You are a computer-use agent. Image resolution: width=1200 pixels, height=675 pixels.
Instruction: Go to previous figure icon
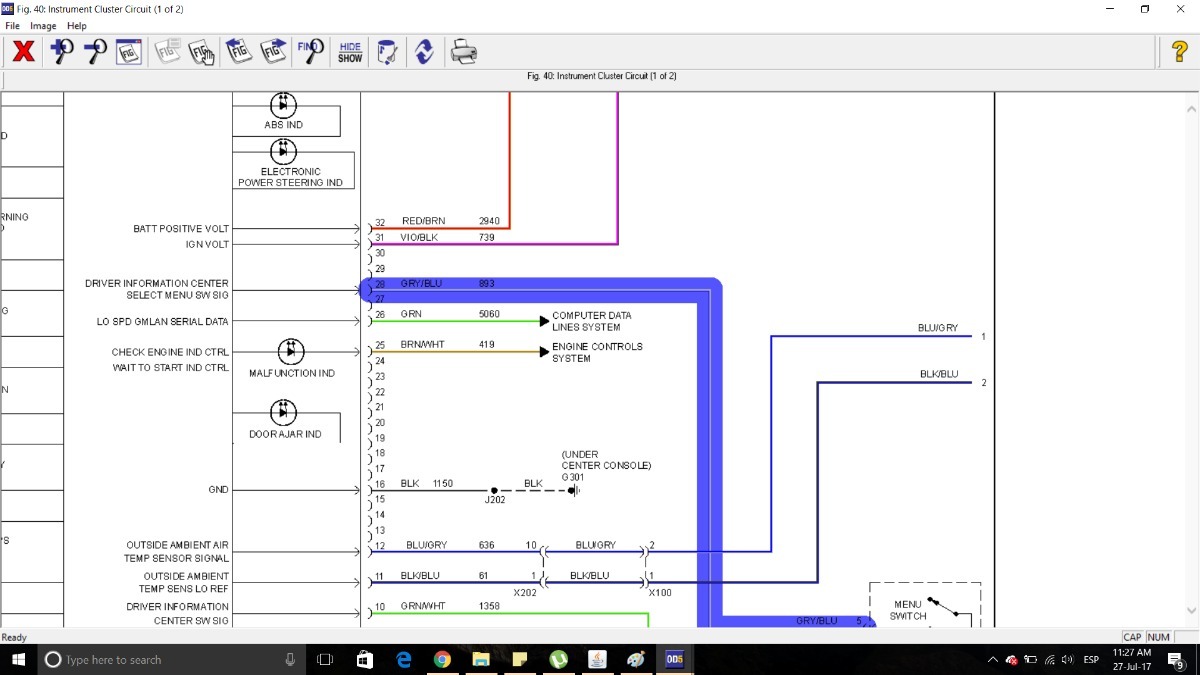click(x=238, y=51)
